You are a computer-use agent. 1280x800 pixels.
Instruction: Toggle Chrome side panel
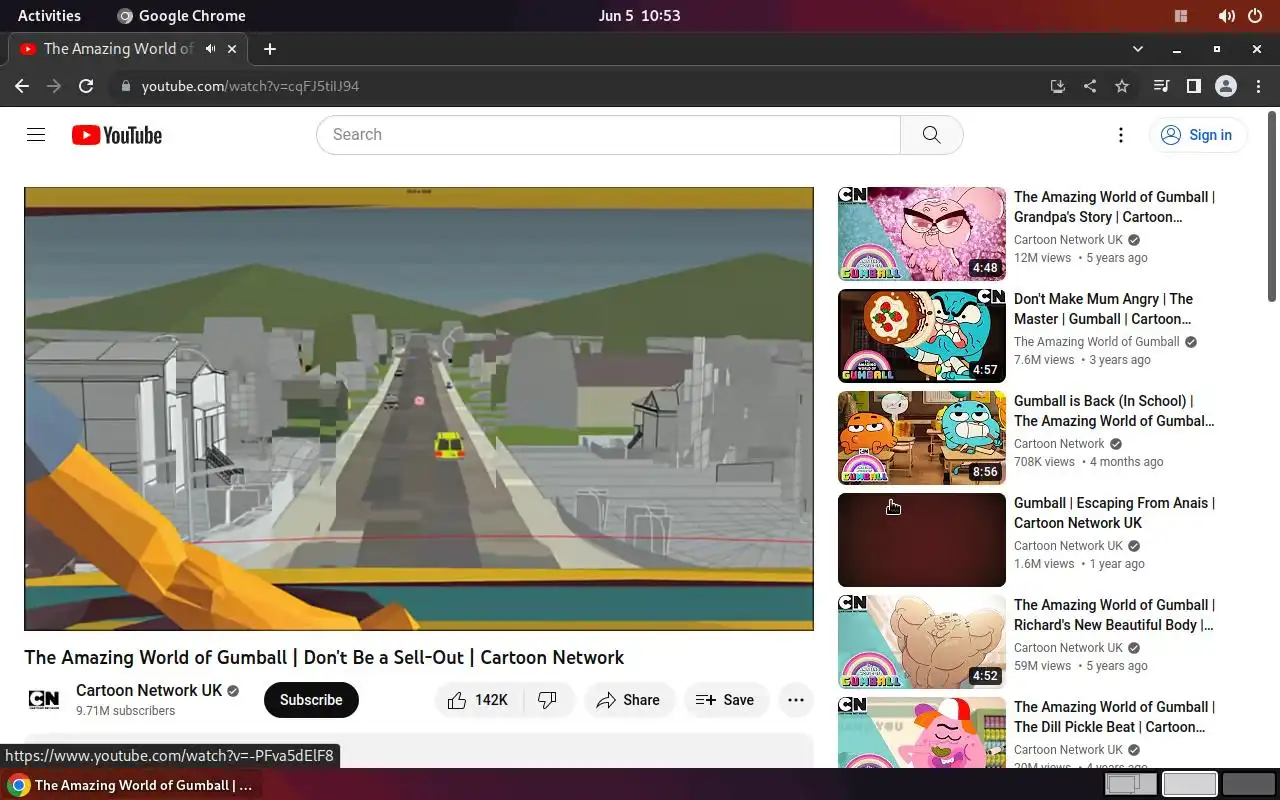click(x=1193, y=86)
